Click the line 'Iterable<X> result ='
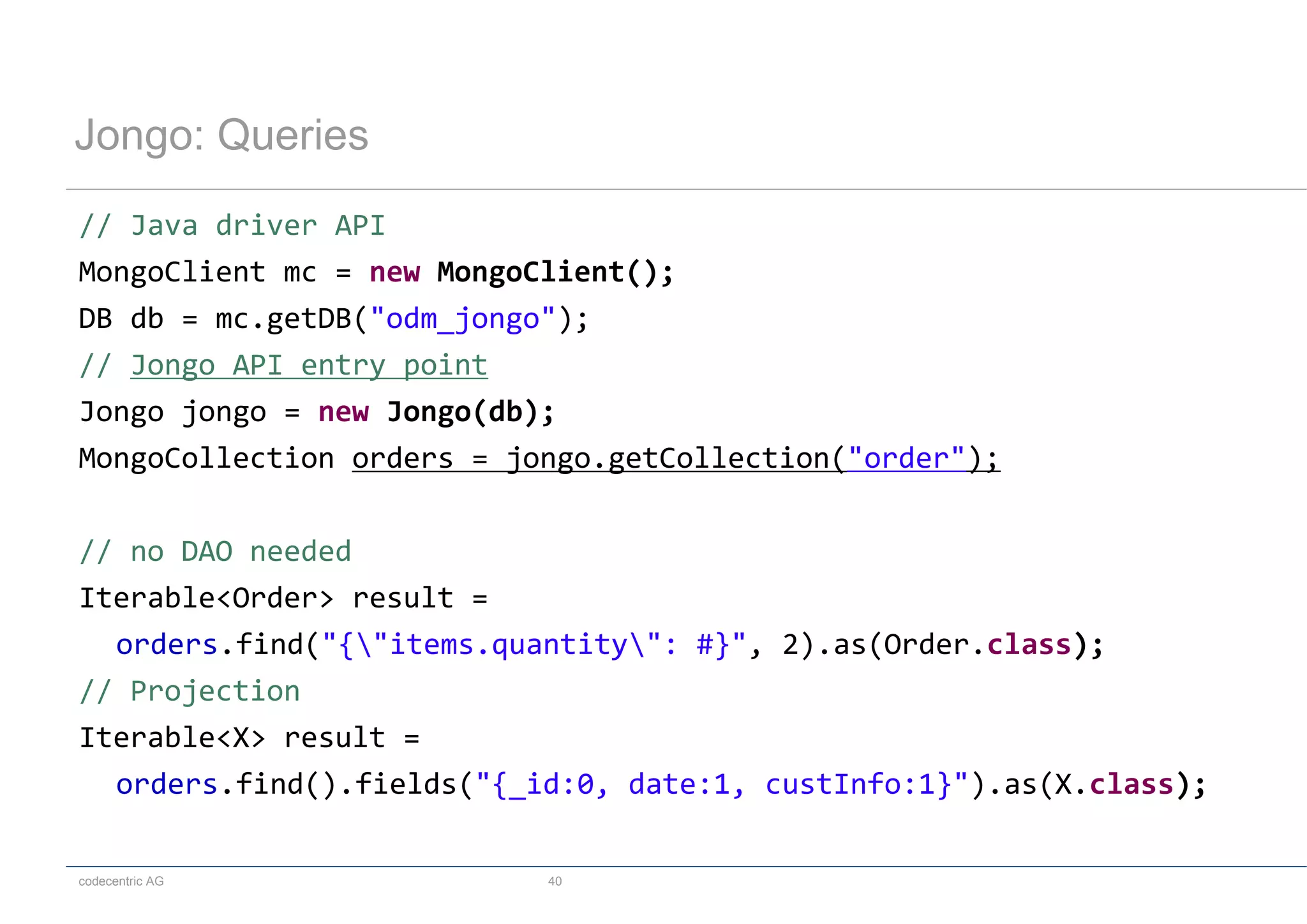The image size is (1307, 924). click(x=250, y=738)
